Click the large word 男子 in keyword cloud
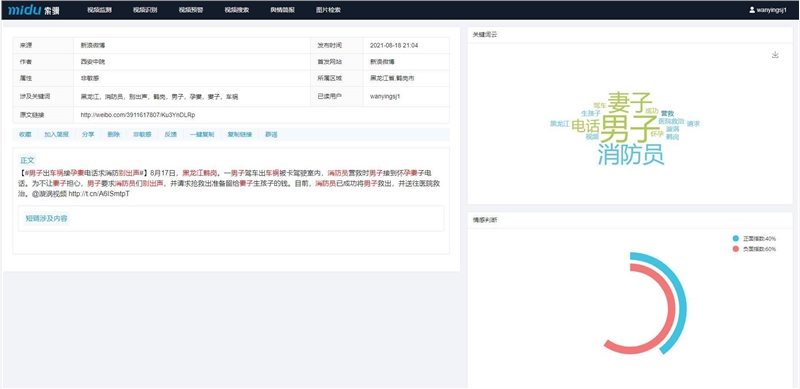Viewport: 800px width, 389px height. point(630,128)
